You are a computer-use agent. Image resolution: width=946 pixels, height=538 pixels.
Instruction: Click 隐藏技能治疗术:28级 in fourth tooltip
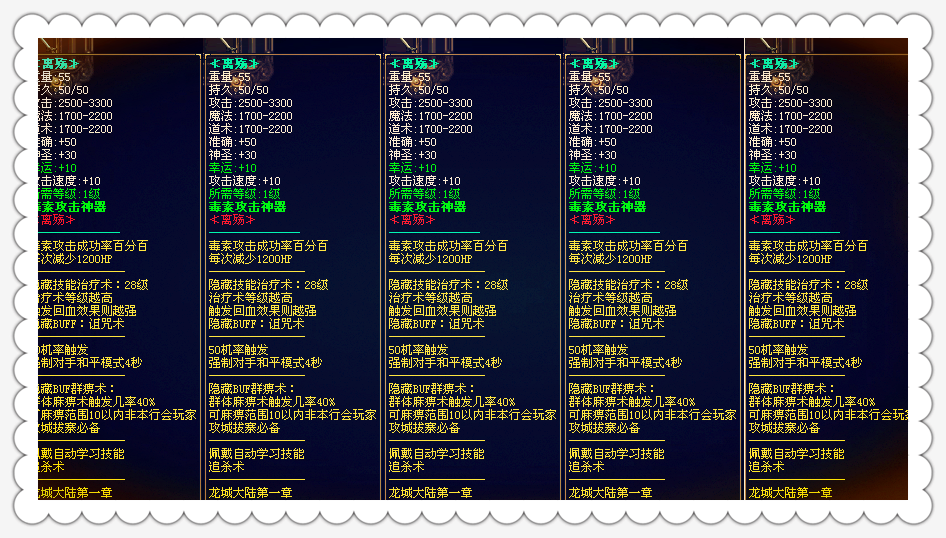point(628,285)
